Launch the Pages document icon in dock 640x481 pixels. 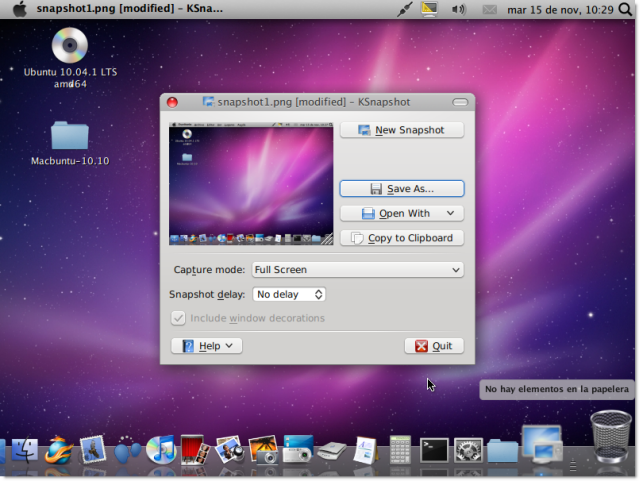(x=365, y=450)
